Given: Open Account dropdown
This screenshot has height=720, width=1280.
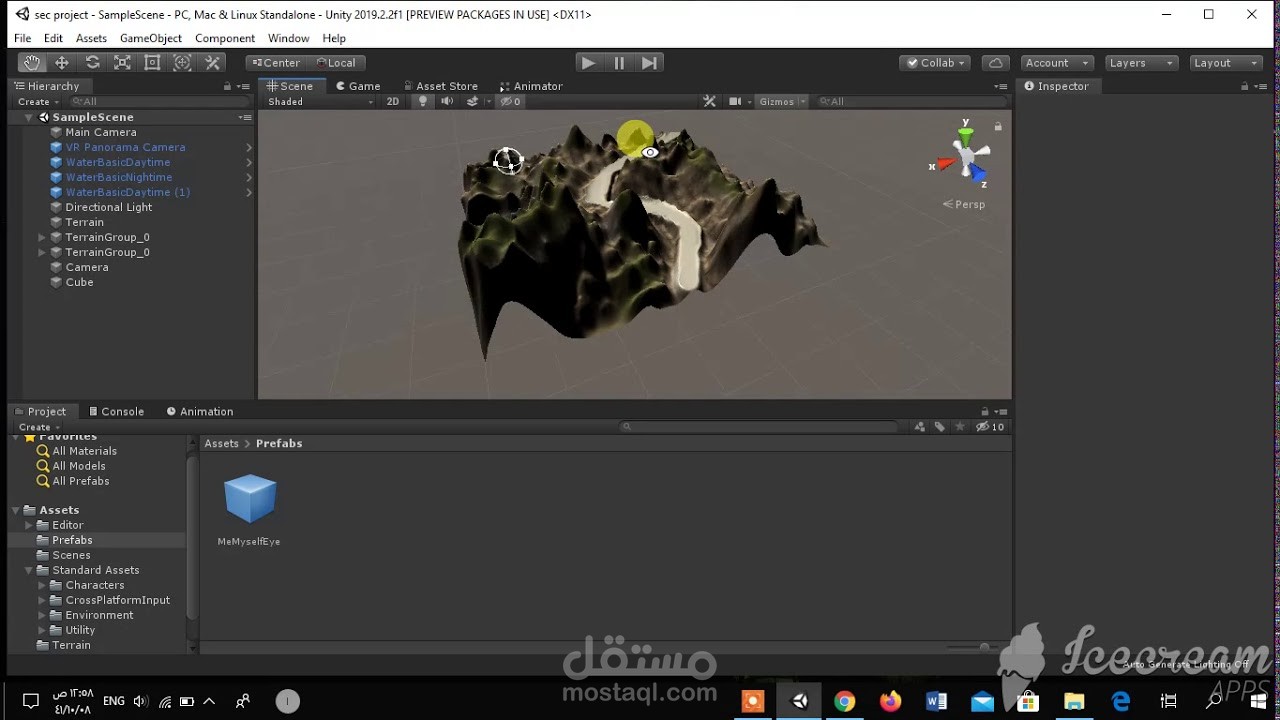Looking at the screenshot, I should (x=1056, y=62).
